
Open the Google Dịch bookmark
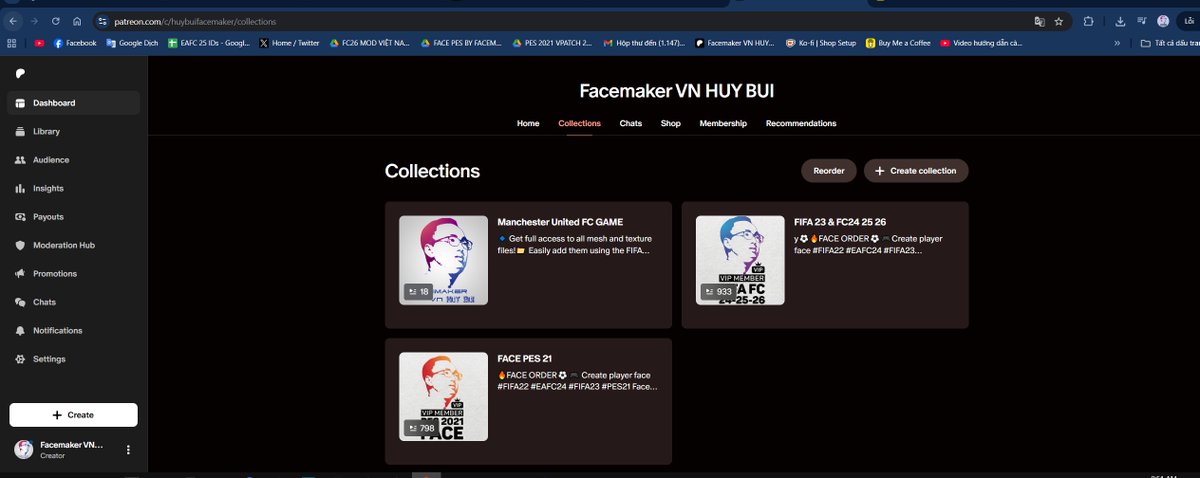(132, 43)
